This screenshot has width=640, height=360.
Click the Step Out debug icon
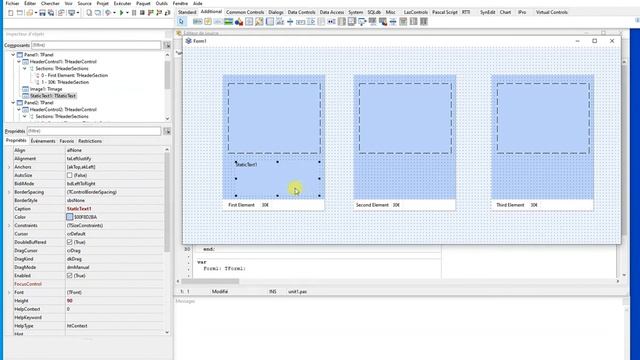tap(168, 13)
